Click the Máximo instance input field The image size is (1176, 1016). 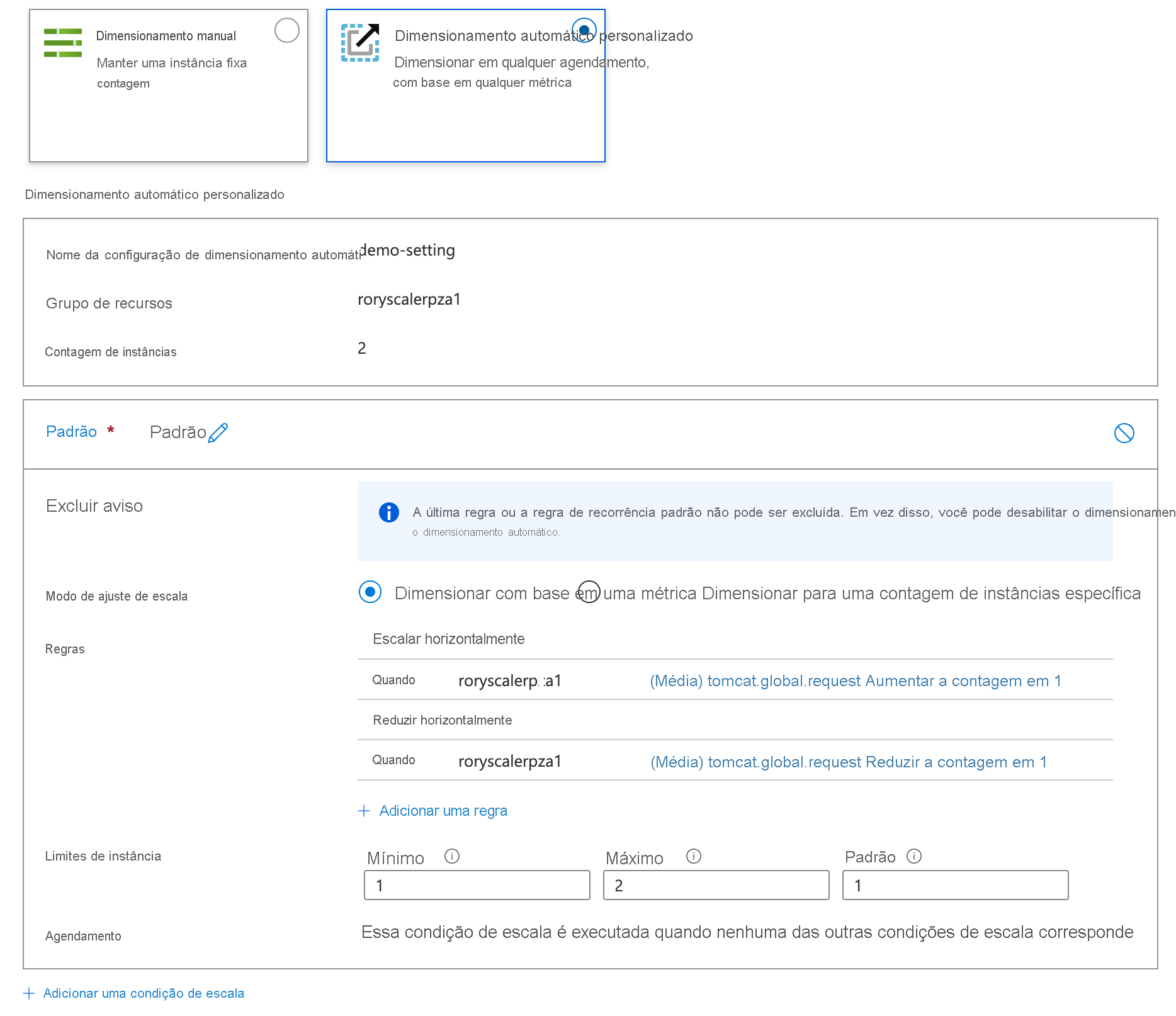point(716,885)
